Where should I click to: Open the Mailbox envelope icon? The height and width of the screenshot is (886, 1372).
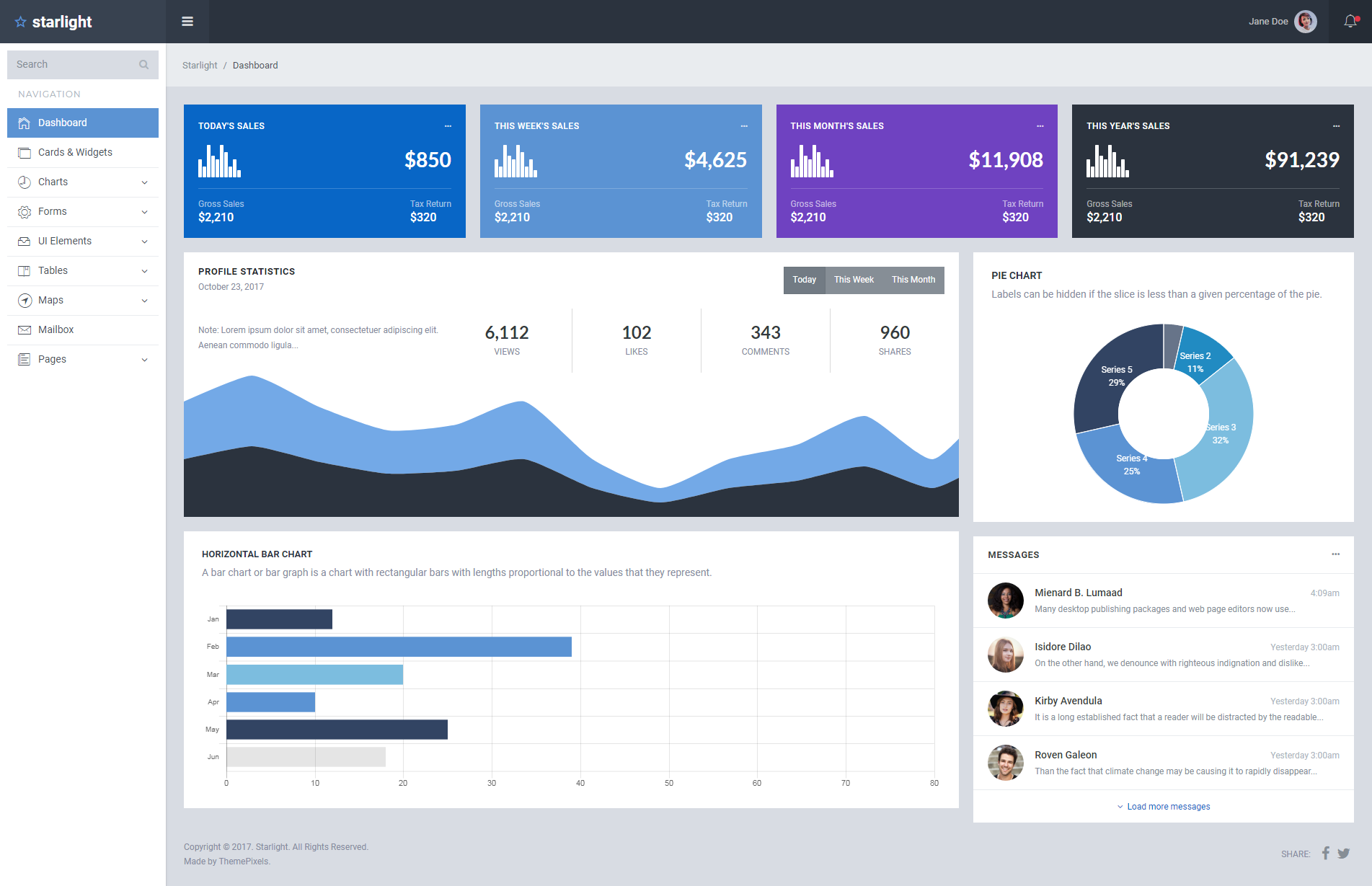25,330
